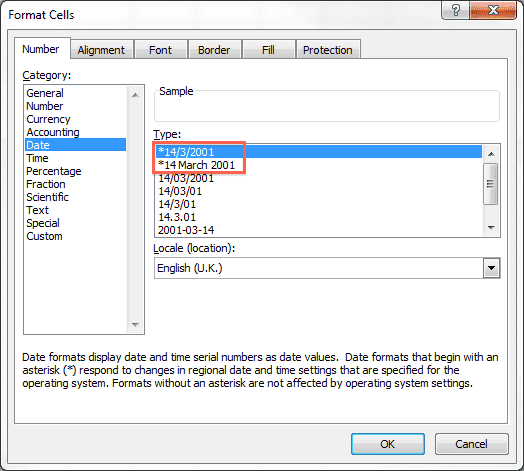Screen dimensions: 524x471
Task: Click the English (U.K.) locale field
Action: [319, 268]
